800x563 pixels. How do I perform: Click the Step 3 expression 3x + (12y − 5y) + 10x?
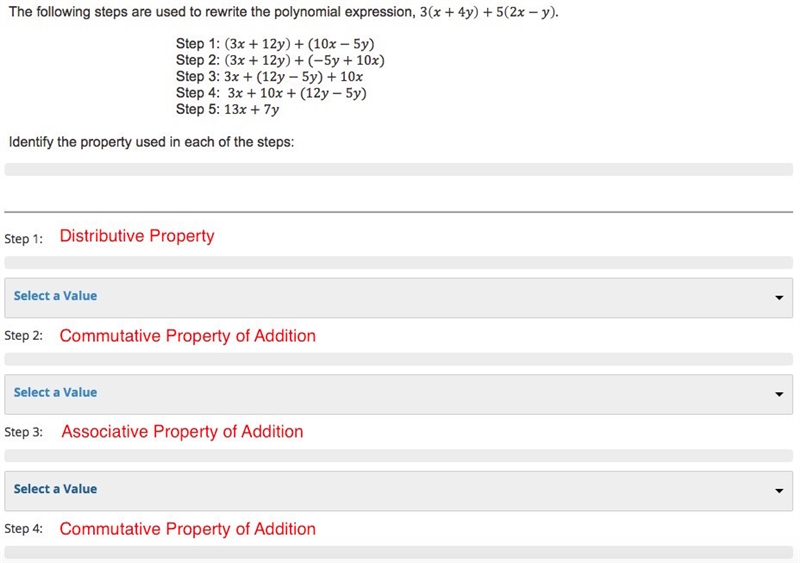pos(293,77)
